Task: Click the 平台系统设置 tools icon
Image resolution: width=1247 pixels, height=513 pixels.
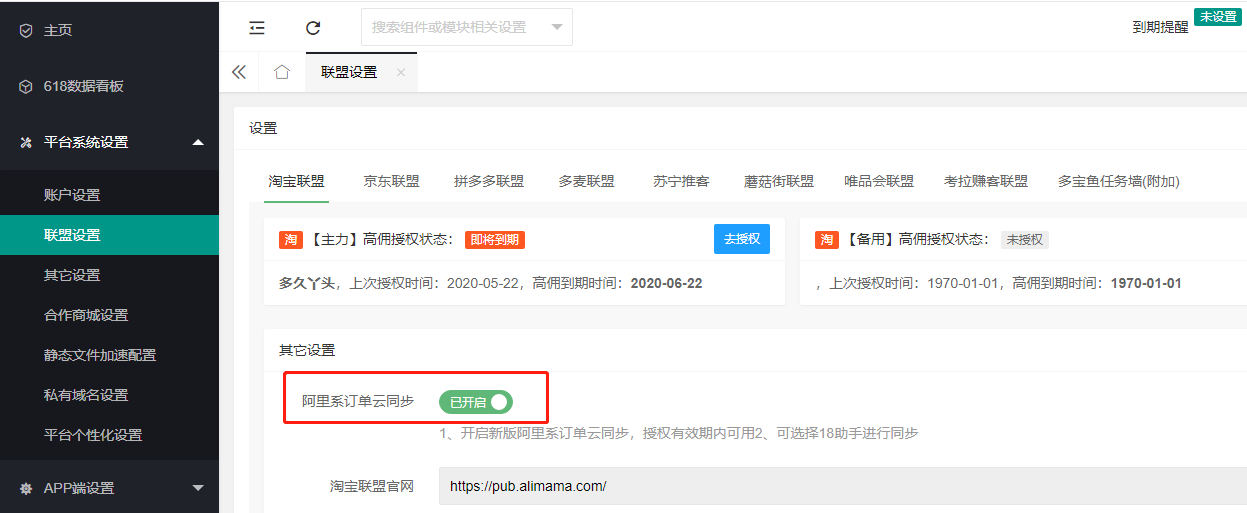Action: click(x=26, y=142)
